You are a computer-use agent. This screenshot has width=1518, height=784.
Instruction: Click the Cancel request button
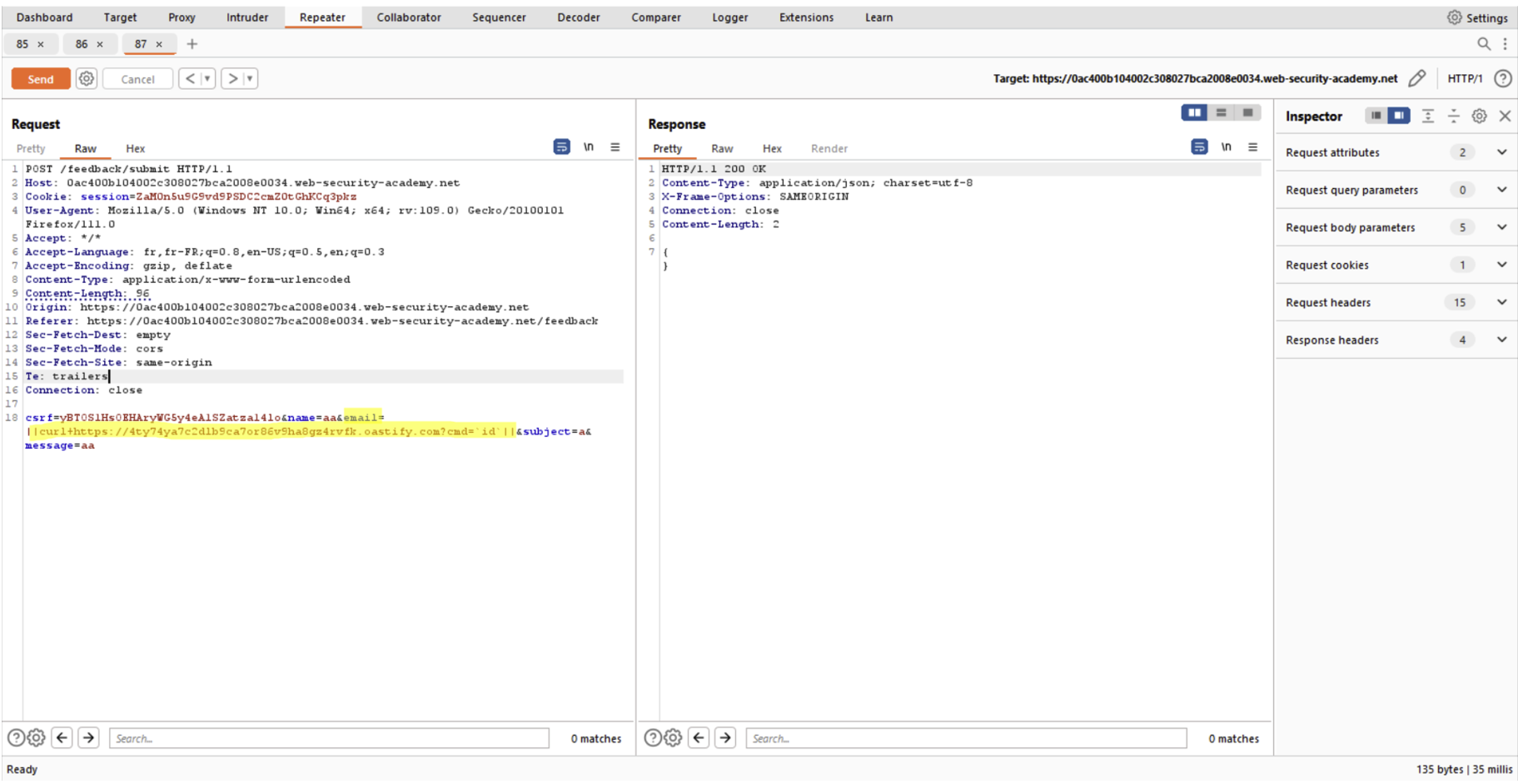click(x=137, y=79)
